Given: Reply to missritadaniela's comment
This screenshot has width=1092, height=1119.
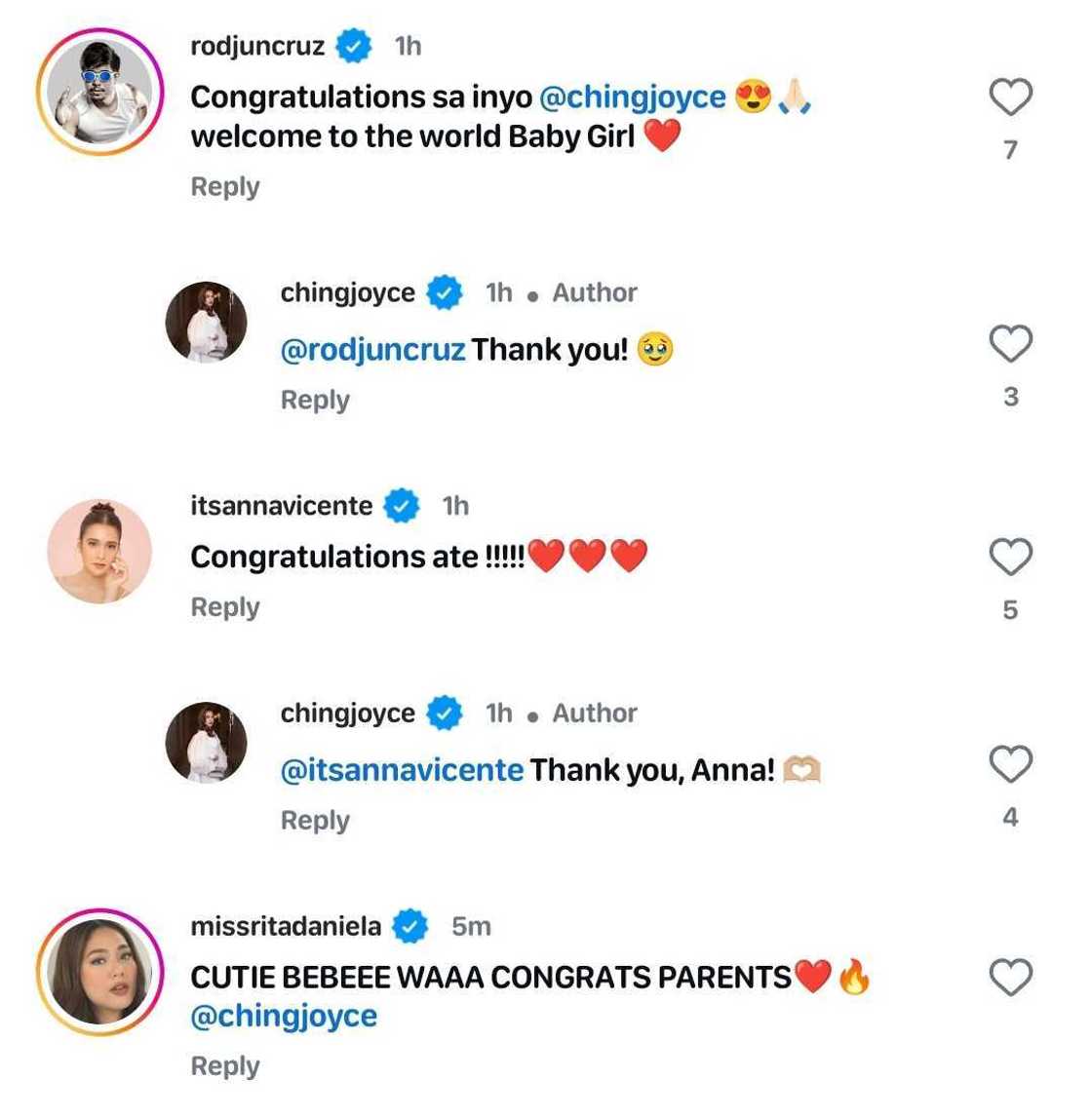Looking at the screenshot, I should (x=225, y=1066).
